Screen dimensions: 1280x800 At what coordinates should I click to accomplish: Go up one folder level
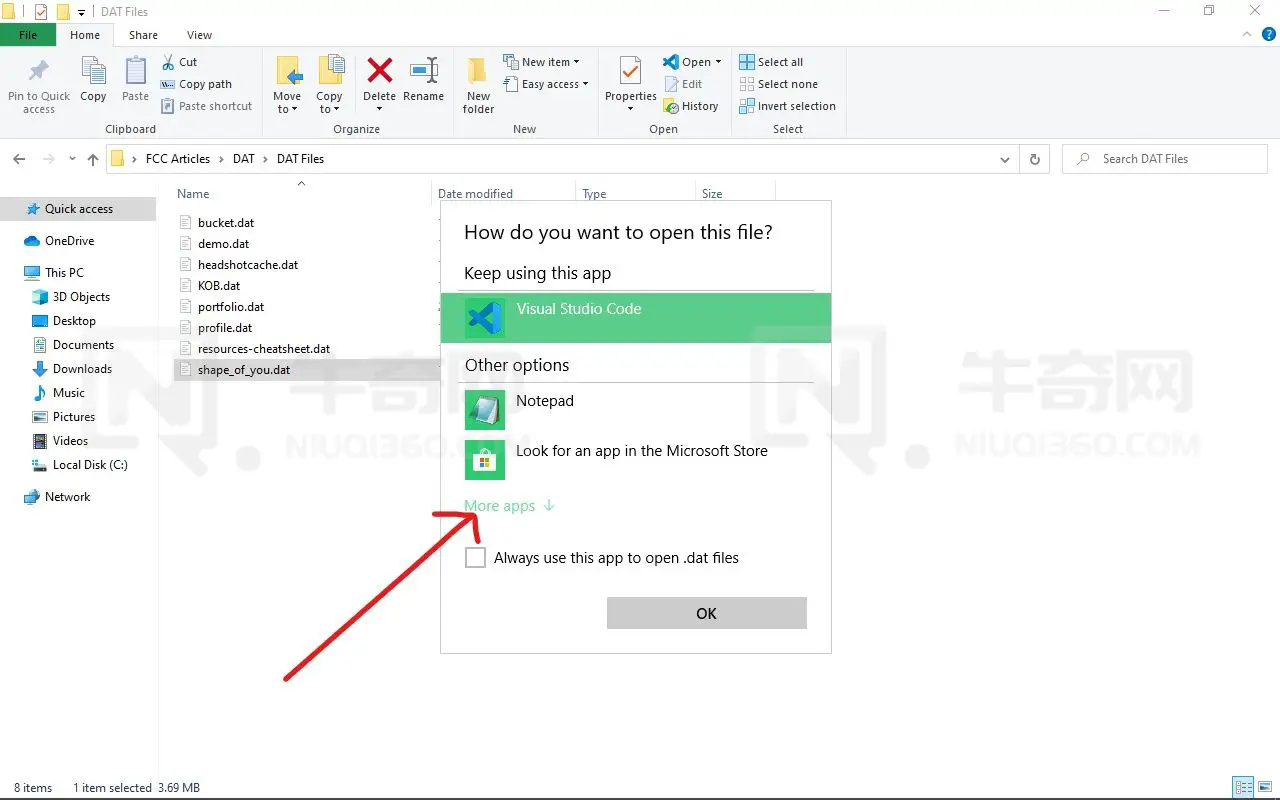click(93, 159)
